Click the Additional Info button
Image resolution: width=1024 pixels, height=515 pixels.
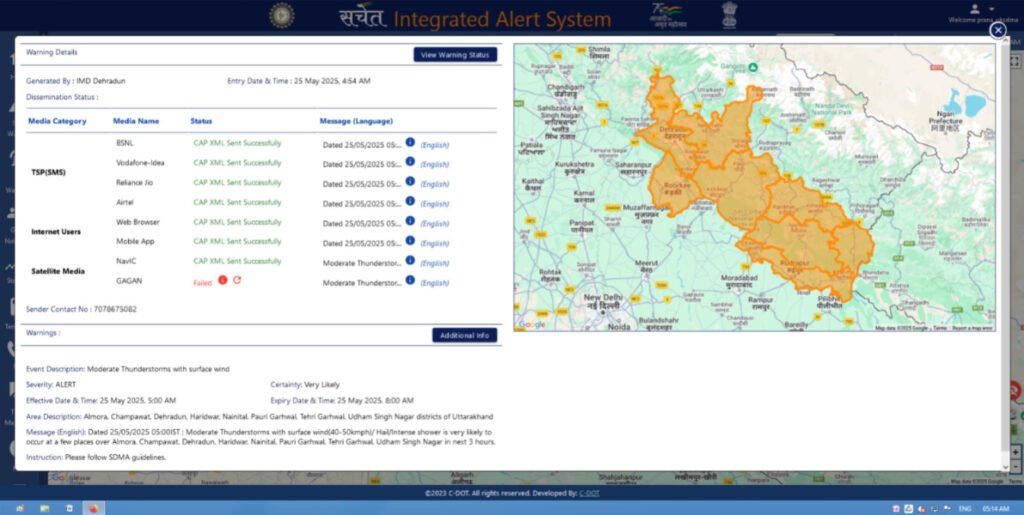[464, 335]
